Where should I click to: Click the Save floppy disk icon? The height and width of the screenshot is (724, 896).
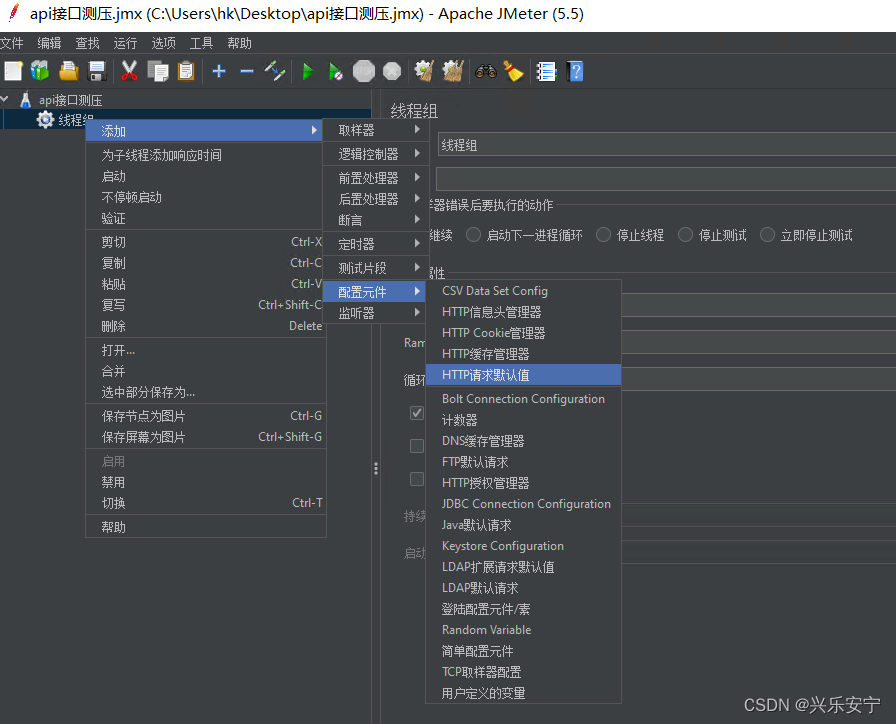97,71
